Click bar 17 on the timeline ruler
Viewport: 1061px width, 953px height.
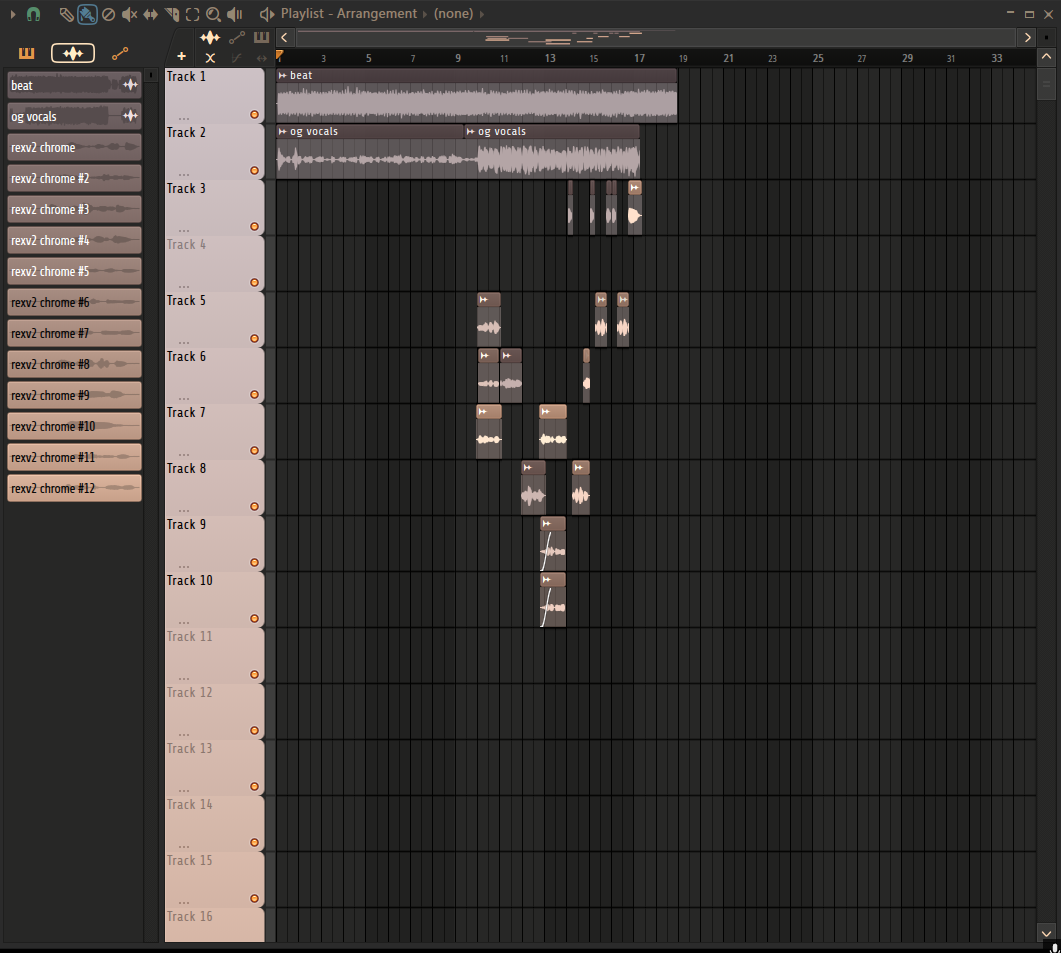click(x=639, y=58)
